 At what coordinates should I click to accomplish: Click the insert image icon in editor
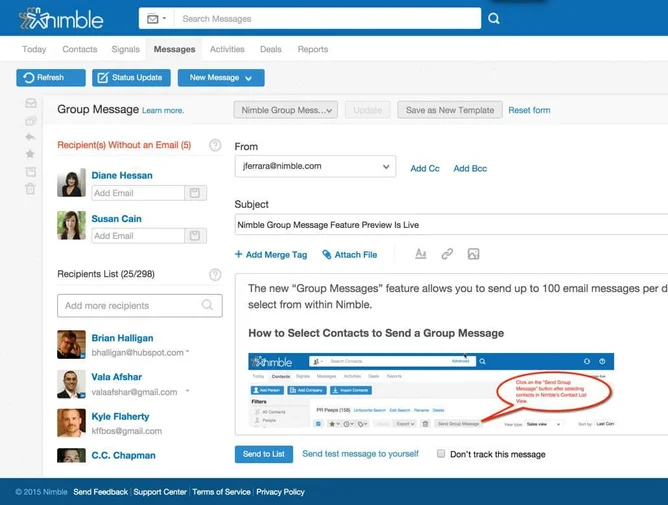click(x=474, y=255)
